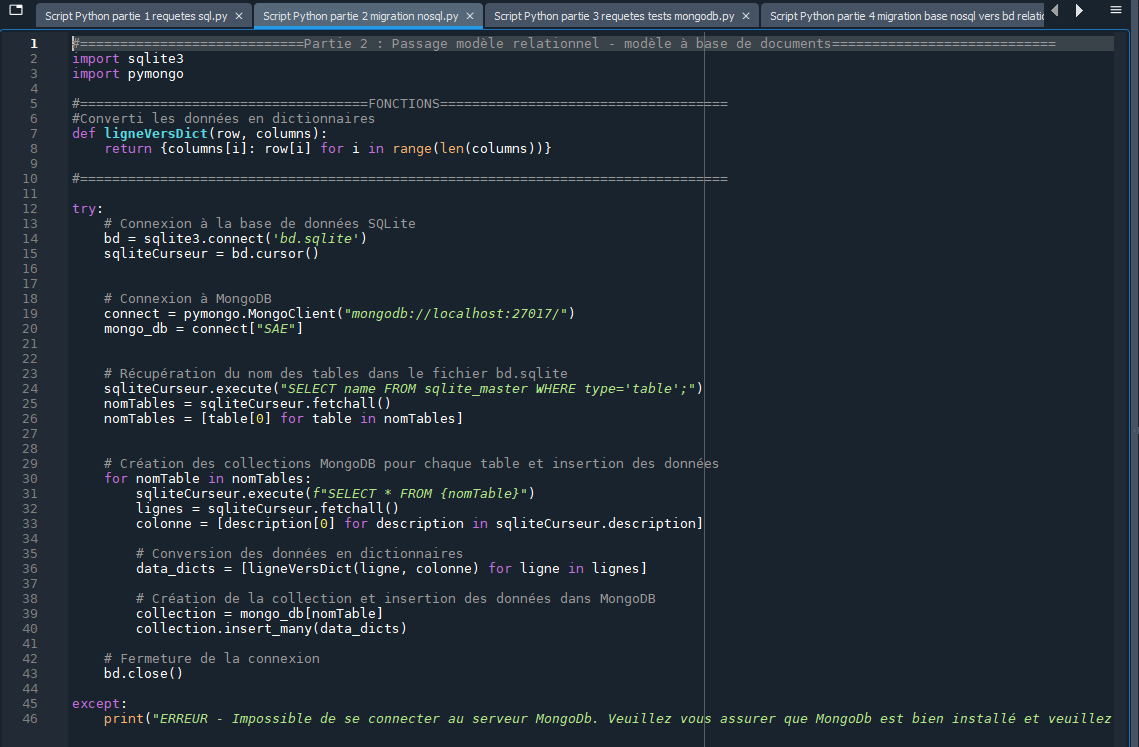The height and width of the screenshot is (747, 1139).
Task: Close the 'partie 1 requetes sql.py' tab
Action: pyautogui.click(x=240, y=16)
